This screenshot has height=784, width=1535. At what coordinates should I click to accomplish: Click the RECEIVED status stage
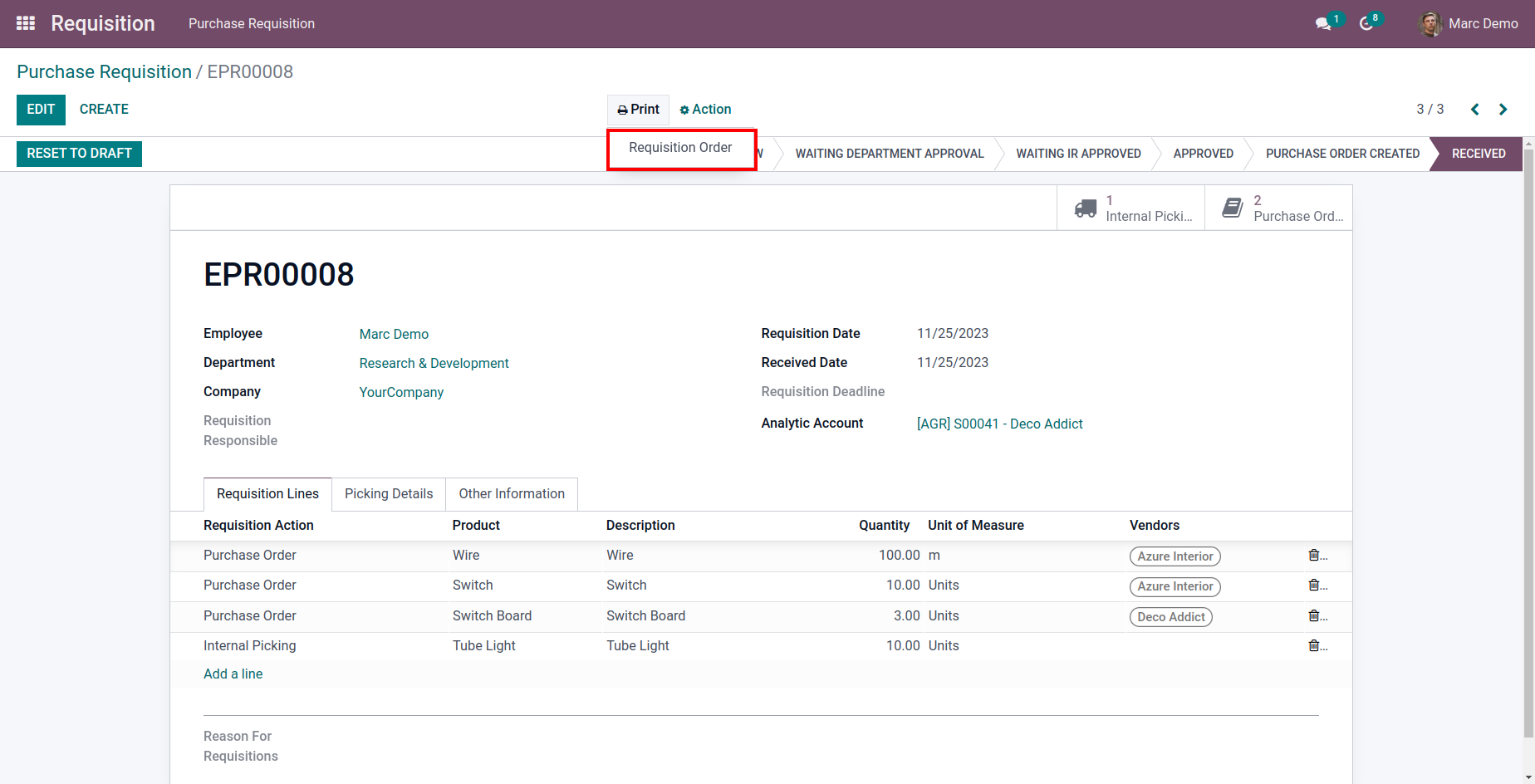(1479, 154)
